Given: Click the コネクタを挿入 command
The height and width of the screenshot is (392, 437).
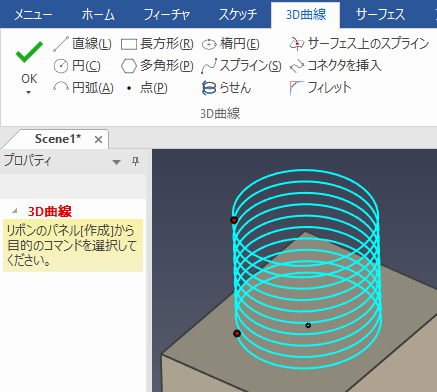Looking at the screenshot, I should point(335,66).
